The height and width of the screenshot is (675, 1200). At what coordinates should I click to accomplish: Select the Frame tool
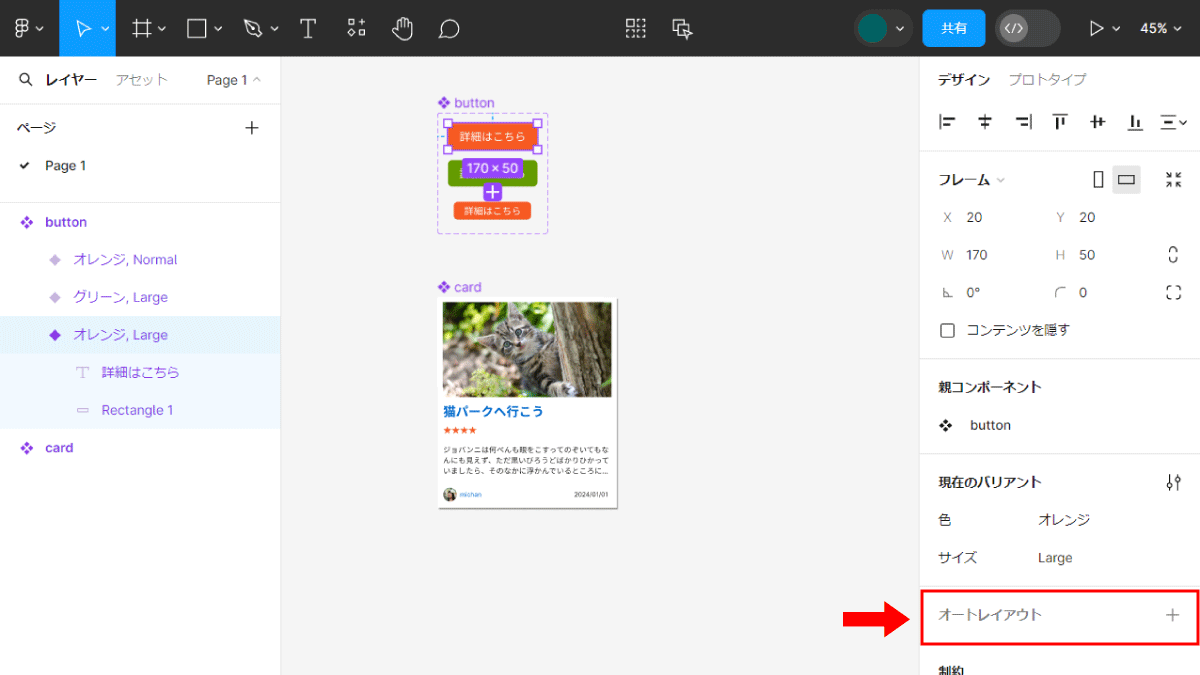[x=142, y=28]
